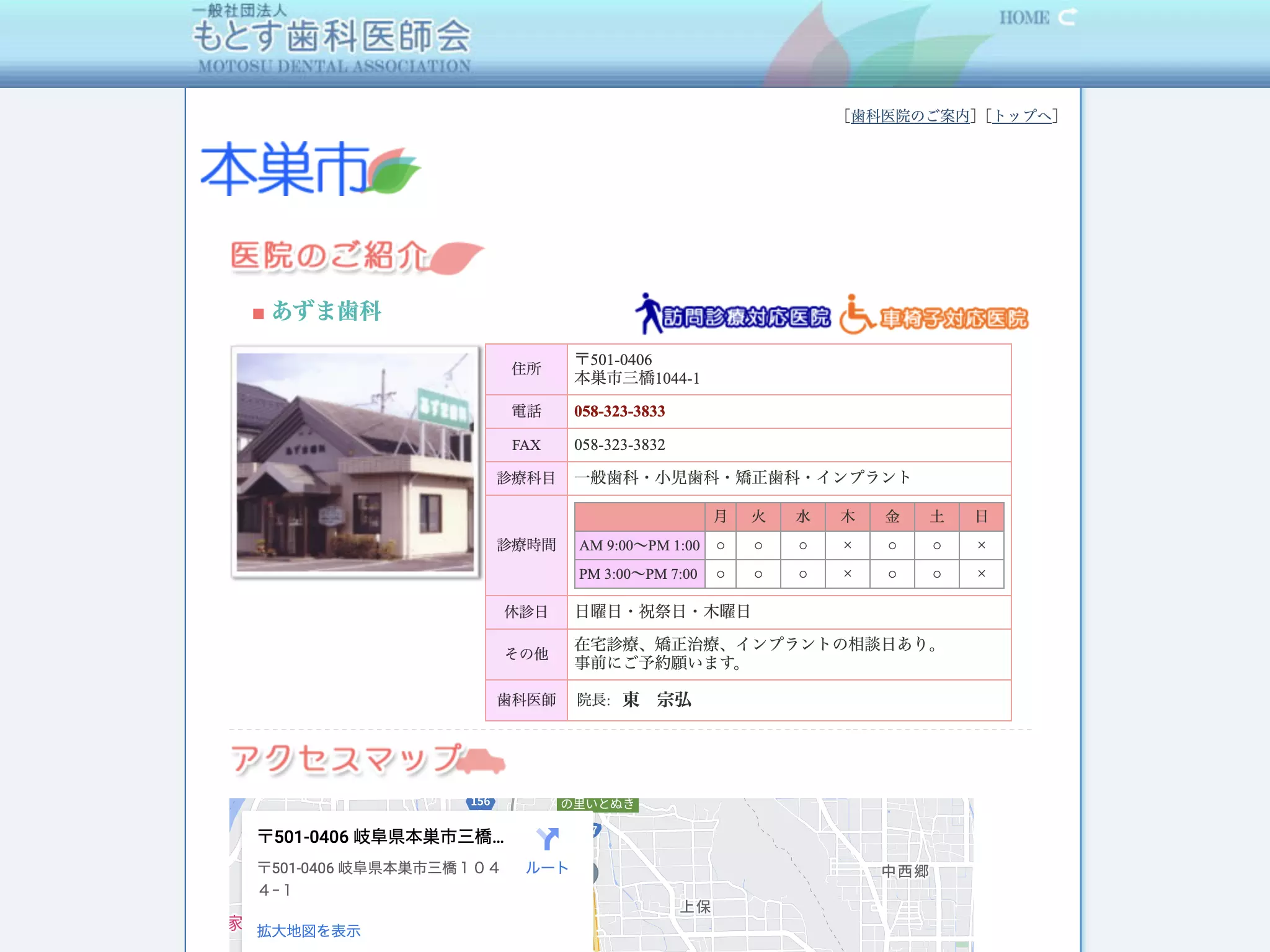This screenshot has width=1270, height=952.
Task: Click the アクセスマップ heading with car
Action: pyautogui.click(x=368, y=760)
